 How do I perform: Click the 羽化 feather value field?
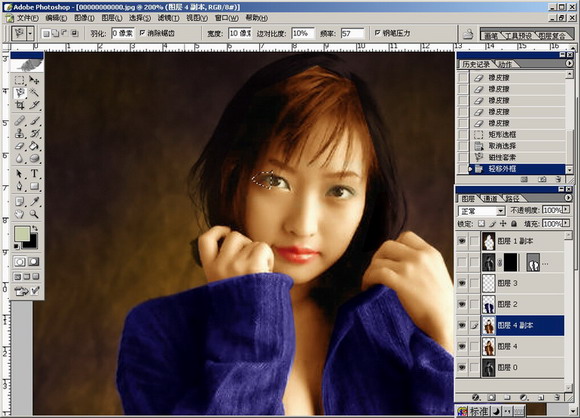pos(122,33)
